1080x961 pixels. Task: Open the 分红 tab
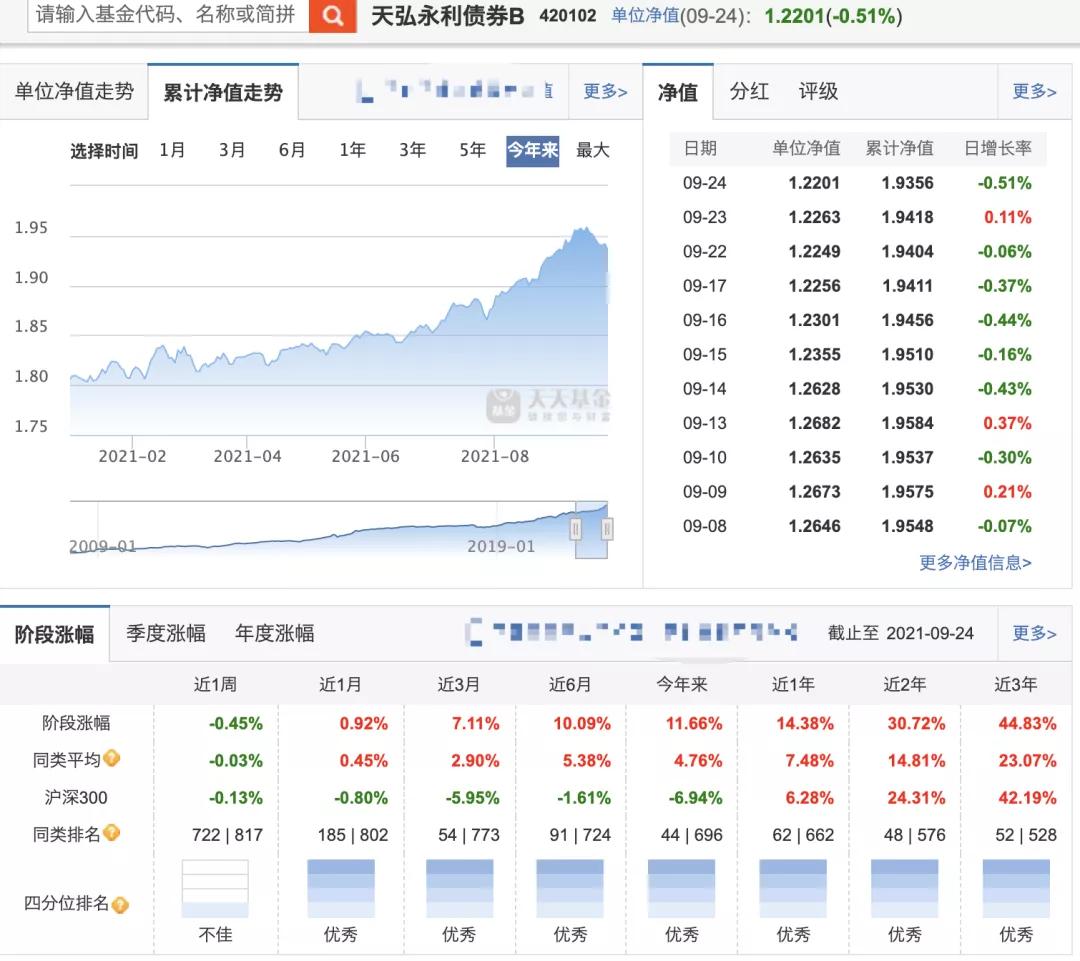click(749, 91)
